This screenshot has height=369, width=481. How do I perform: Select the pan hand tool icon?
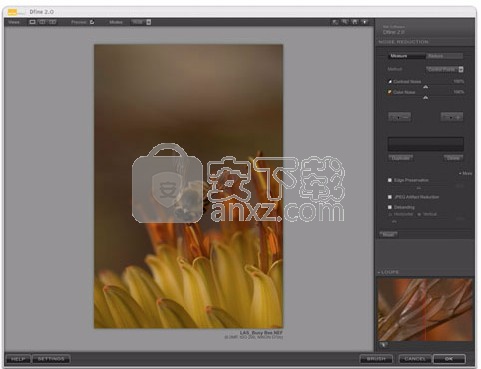(355, 22)
